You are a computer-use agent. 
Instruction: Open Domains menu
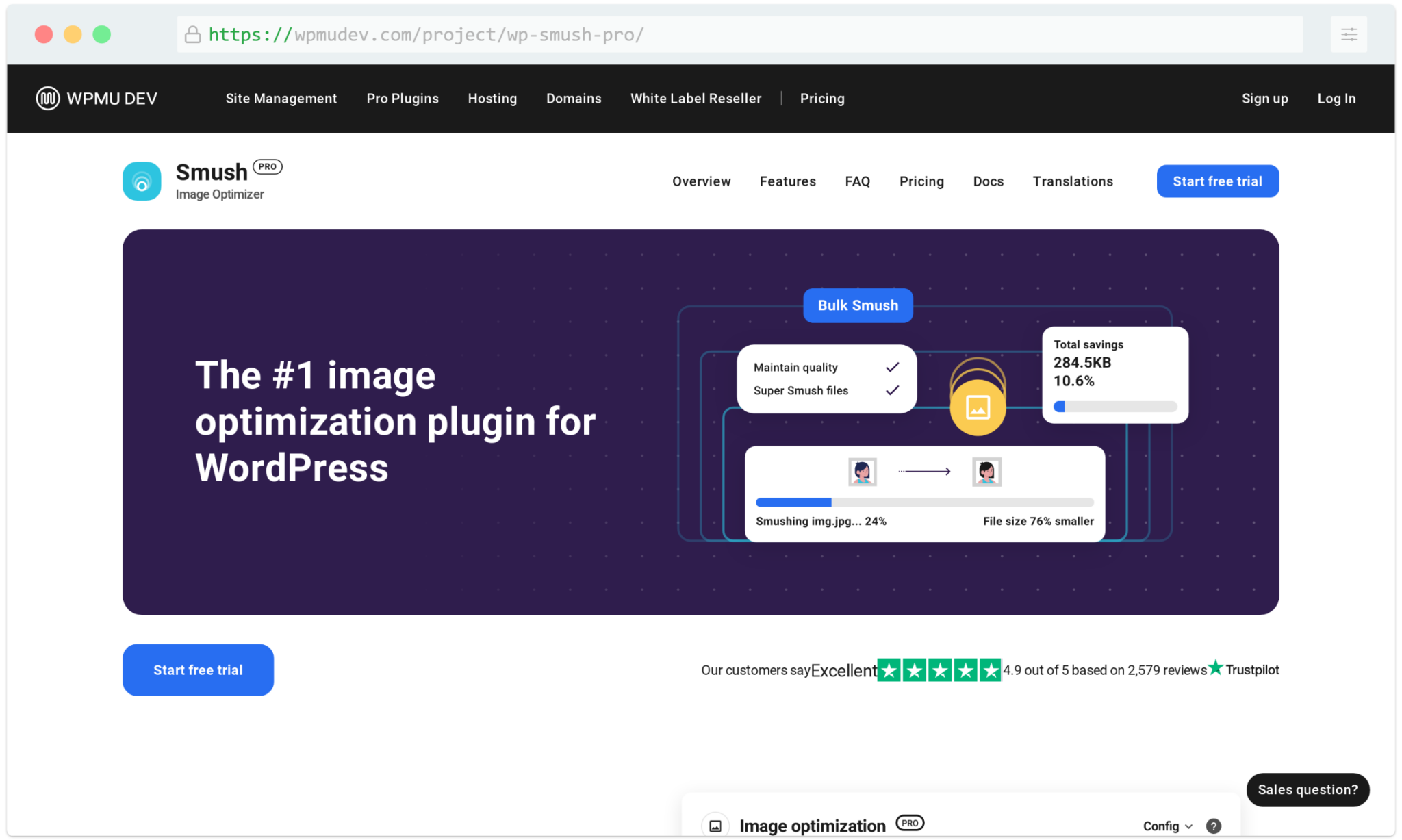pyautogui.click(x=574, y=99)
